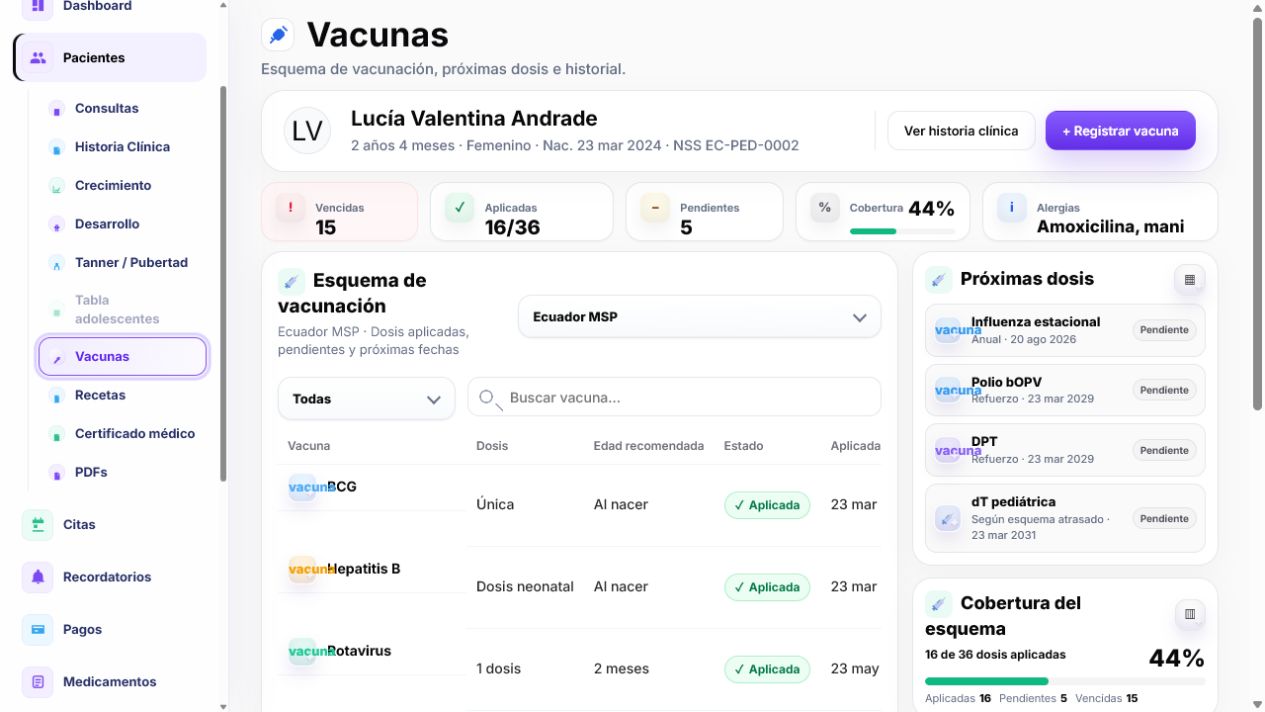Viewport: 1265px width, 712px height.
Task: Click the Vencidas exclamation icon
Action: click(290, 208)
